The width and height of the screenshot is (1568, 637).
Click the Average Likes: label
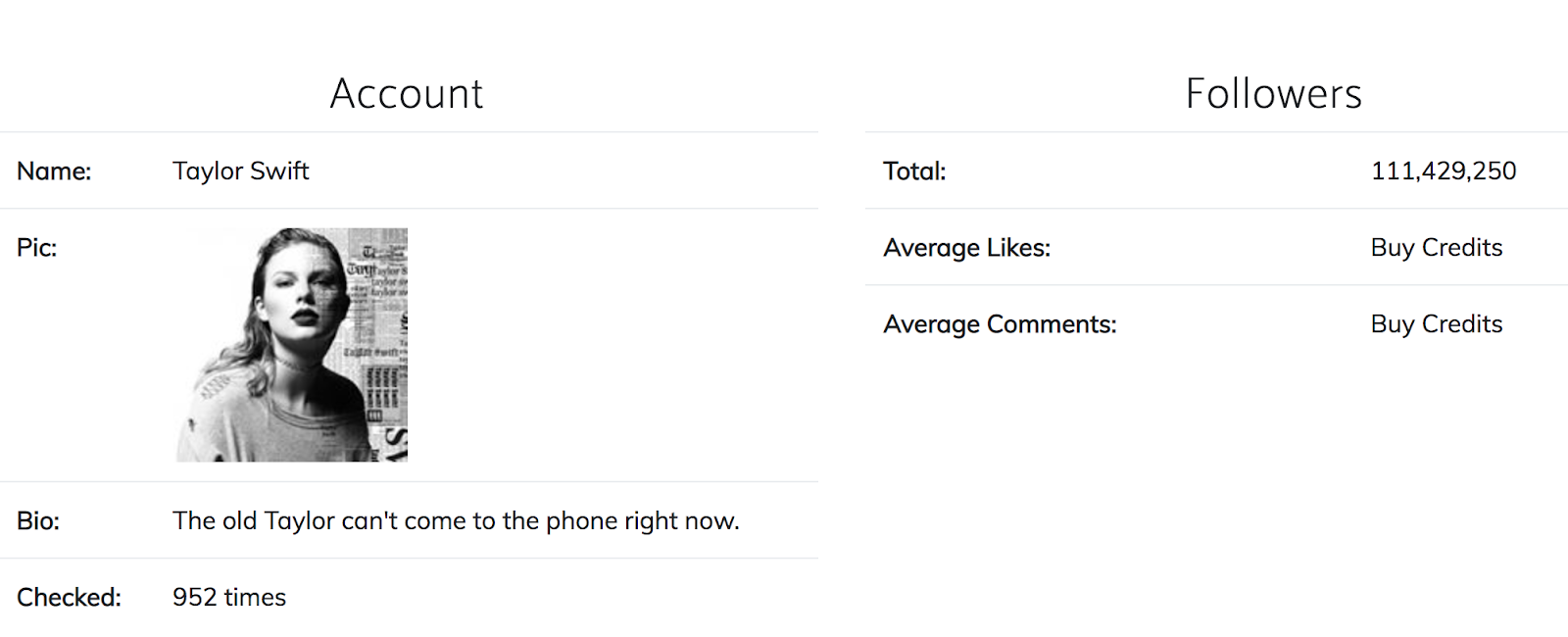[966, 248]
